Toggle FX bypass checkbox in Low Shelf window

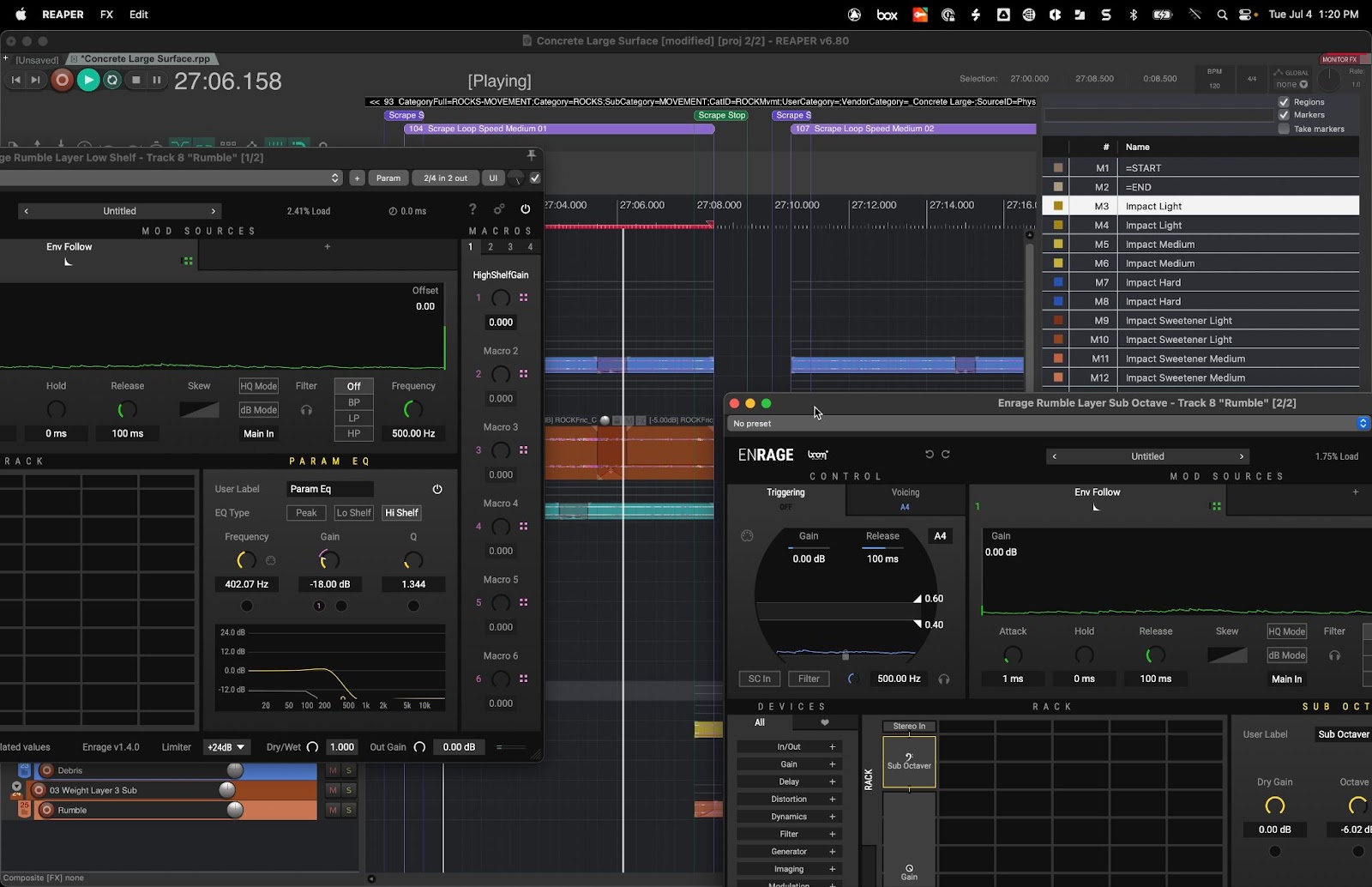tap(535, 178)
